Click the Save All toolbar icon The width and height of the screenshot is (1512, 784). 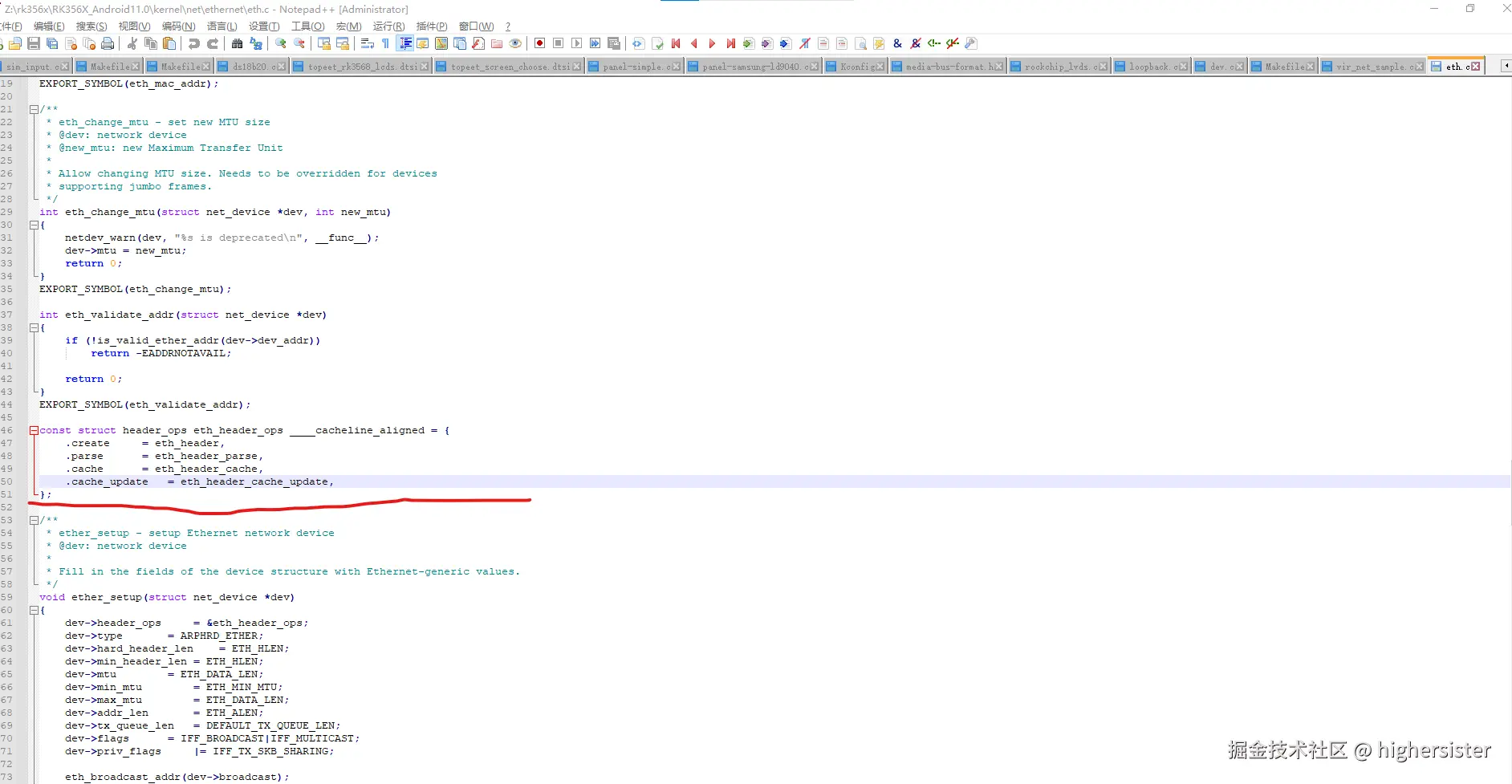(52, 43)
